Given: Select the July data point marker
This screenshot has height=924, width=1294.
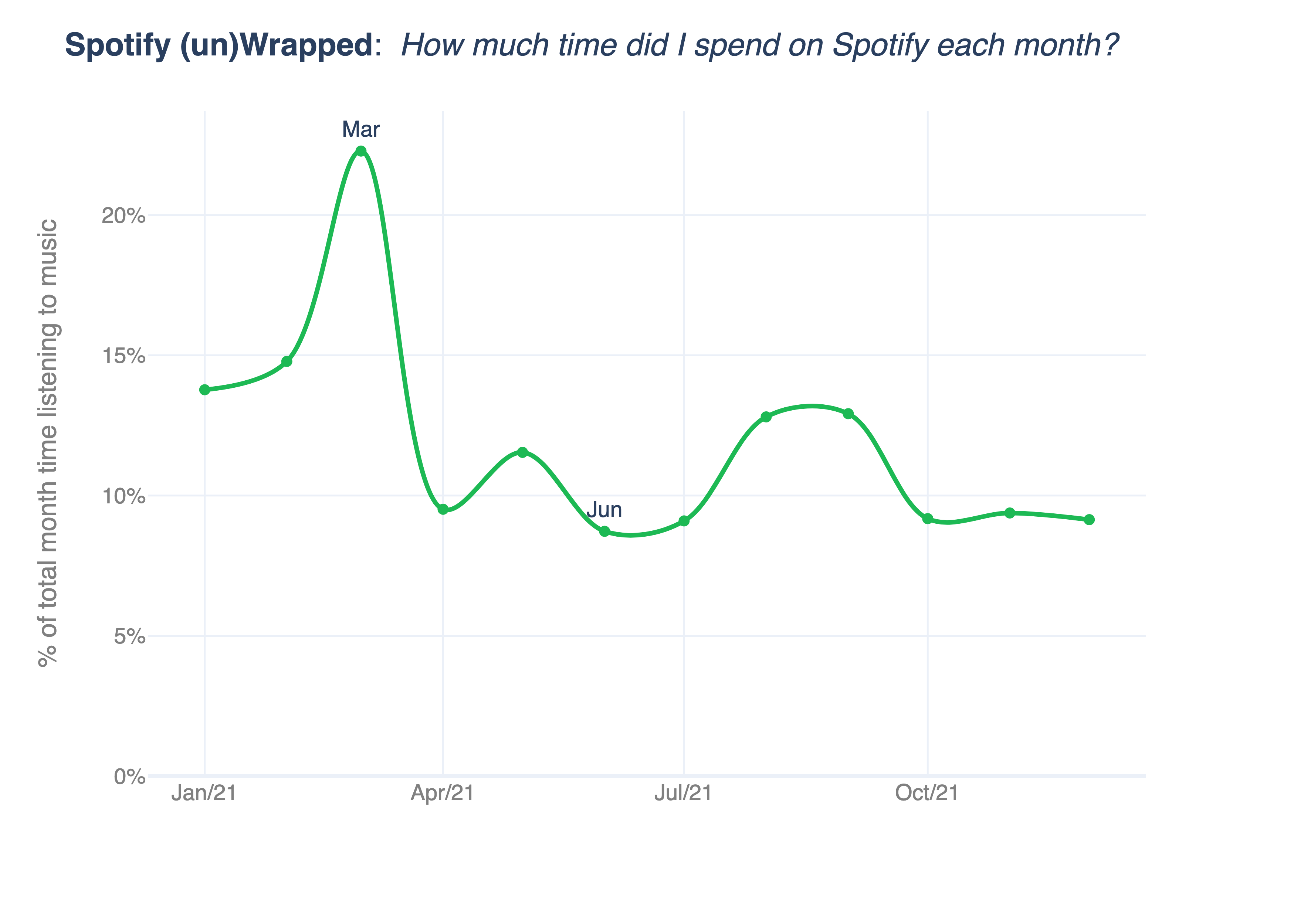Looking at the screenshot, I should click(x=684, y=521).
